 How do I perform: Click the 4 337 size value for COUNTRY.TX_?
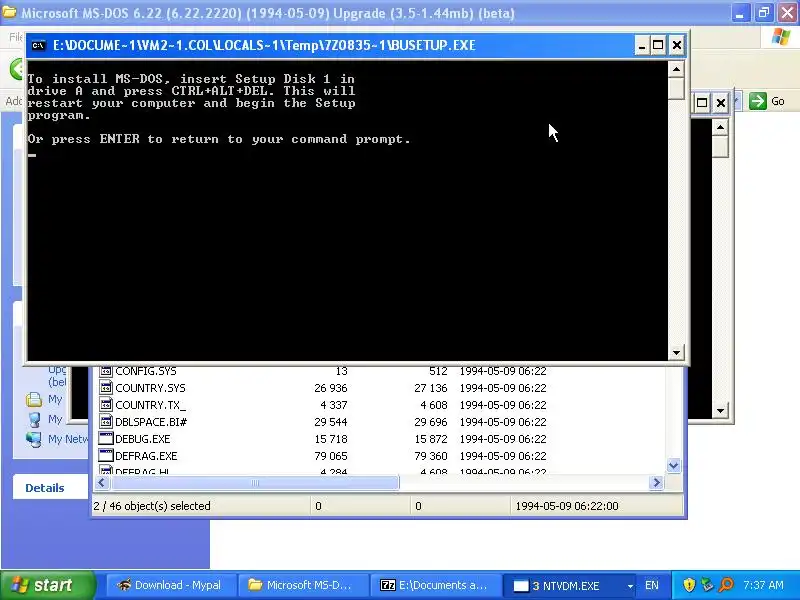[334, 405]
